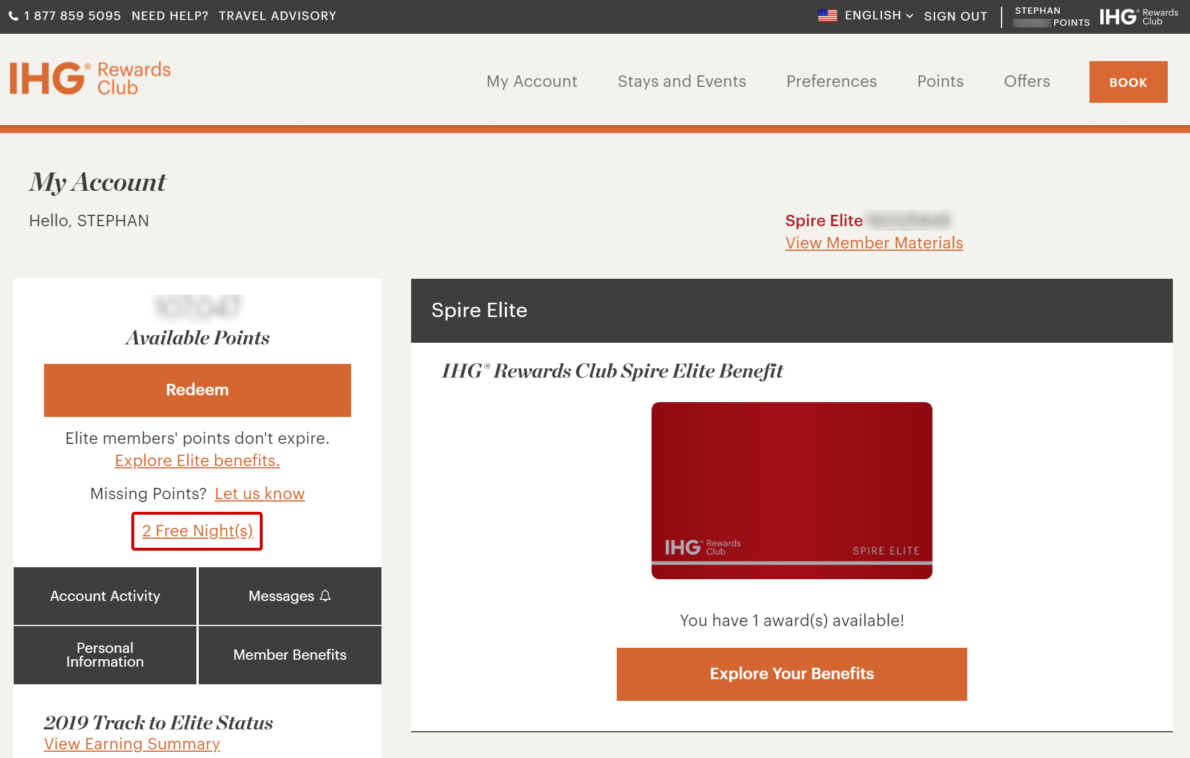Click the red Spire Elite card image
The image size is (1190, 758).
click(x=792, y=490)
